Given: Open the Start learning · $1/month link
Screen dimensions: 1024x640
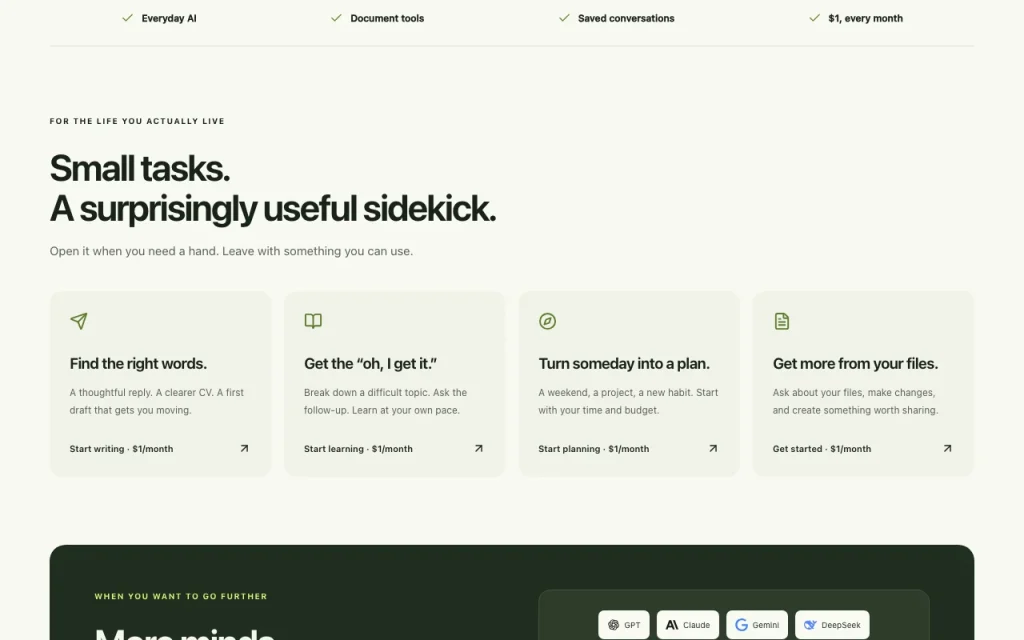Looking at the screenshot, I should (x=359, y=449).
